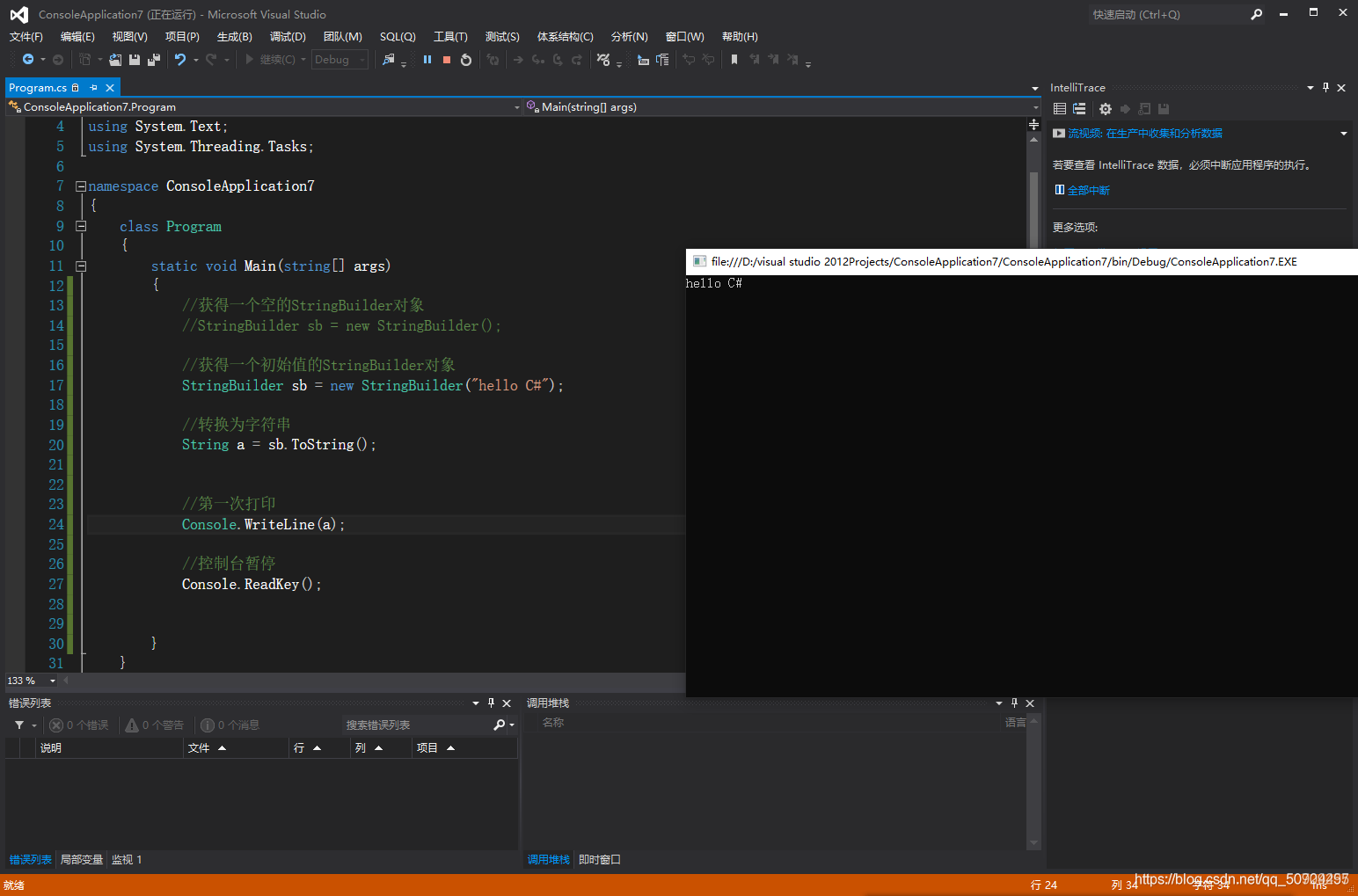The image size is (1358, 896).
Task: Click the Navigate Backward toolbar arrow
Action: coord(28,60)
